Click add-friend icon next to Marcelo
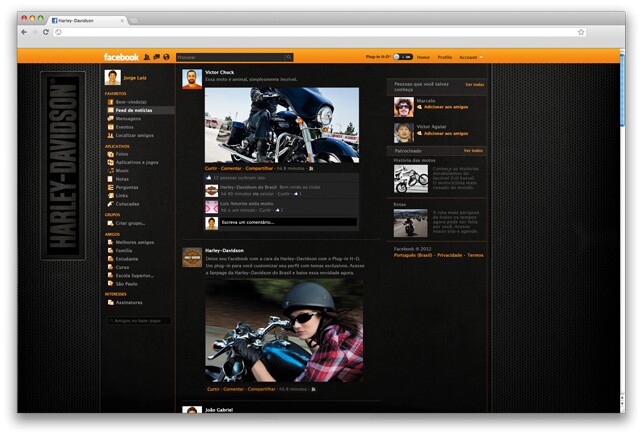Image resolution: width=640 pixels, height=433 pixels. point(419,107)
